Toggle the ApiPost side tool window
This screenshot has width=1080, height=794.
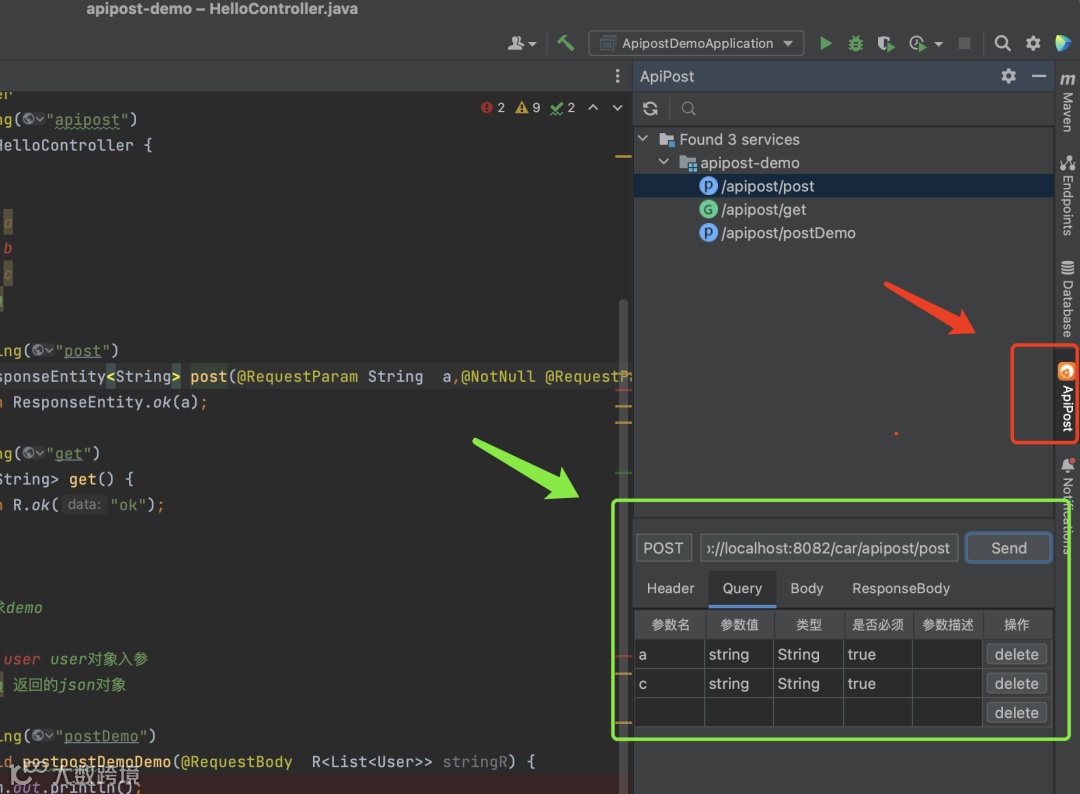coord(1067,397)
